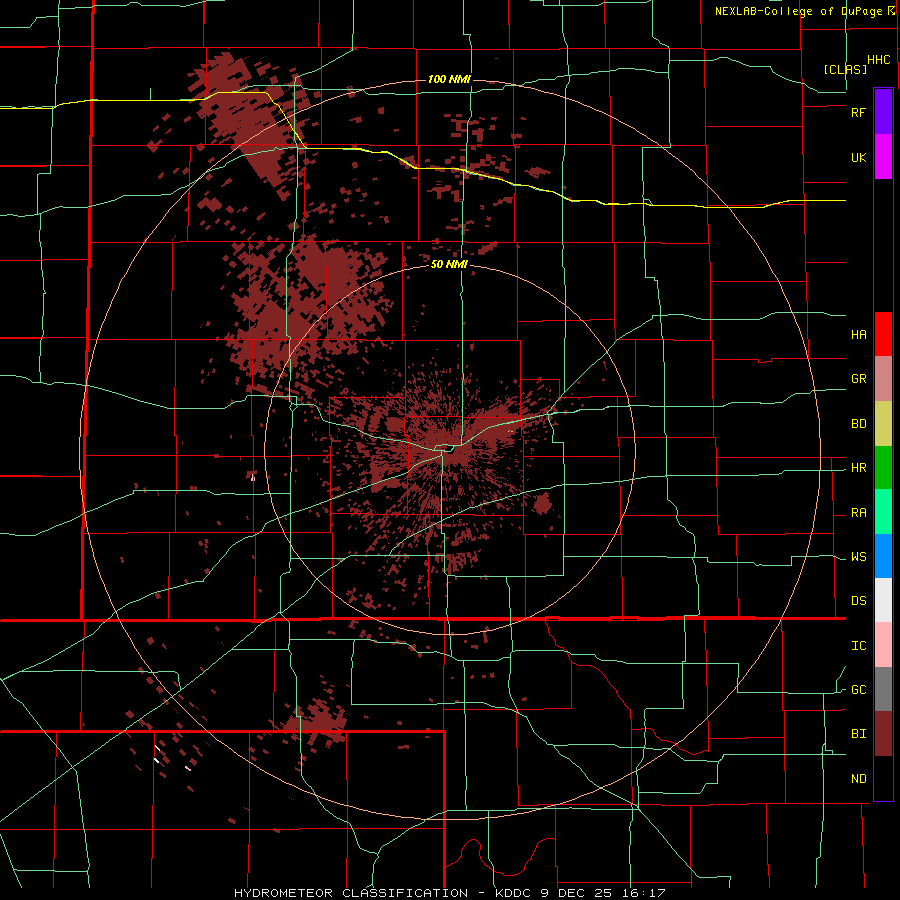Click the RA legend label
The image size is (900, 900).
[858, 513]
